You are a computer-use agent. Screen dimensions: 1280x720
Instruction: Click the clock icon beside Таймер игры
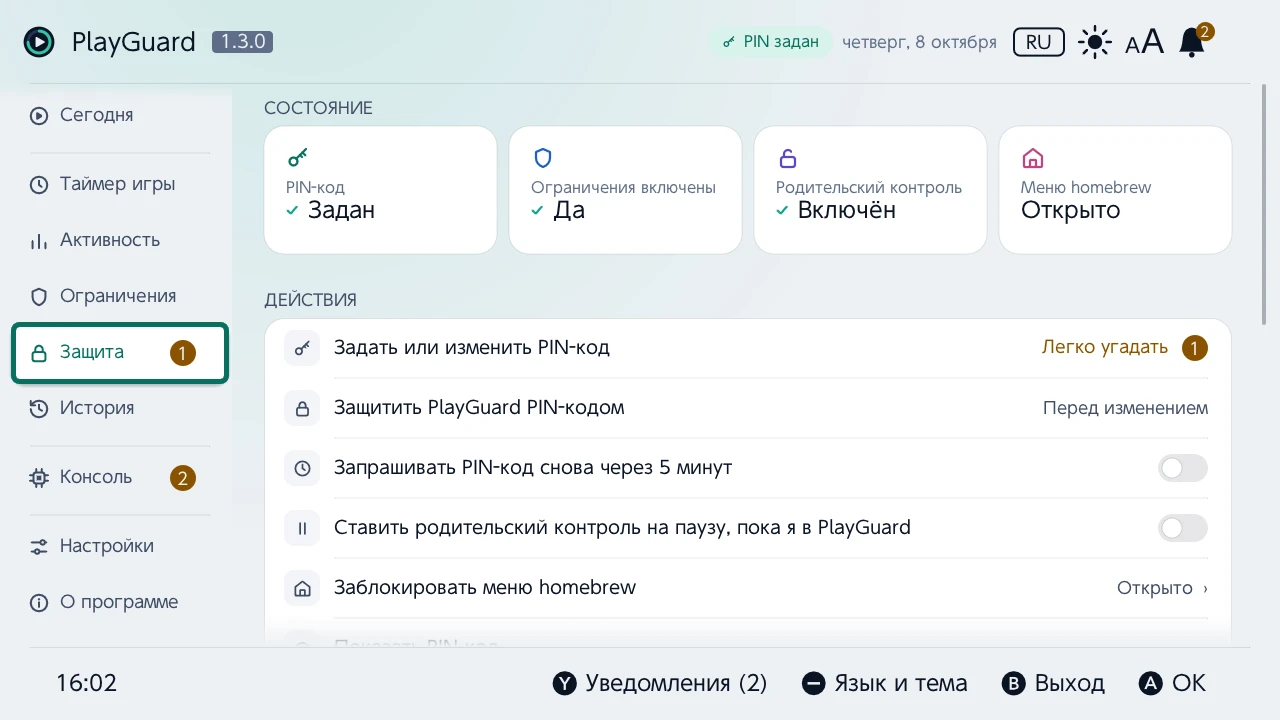click(39, 185)
